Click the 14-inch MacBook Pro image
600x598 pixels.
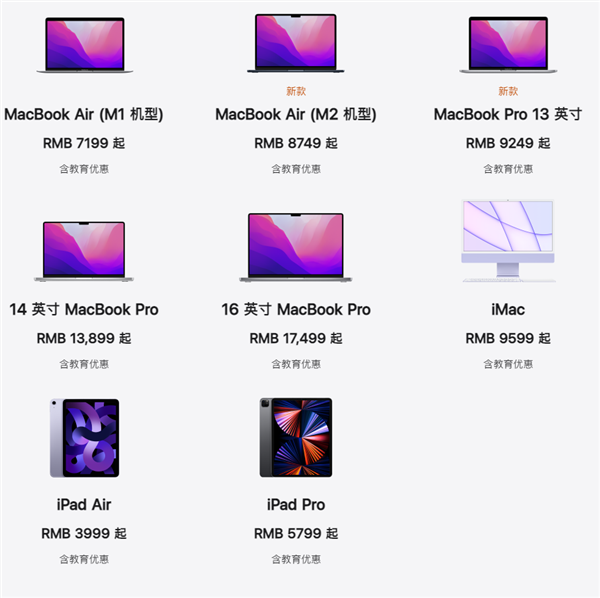point(84,251)
